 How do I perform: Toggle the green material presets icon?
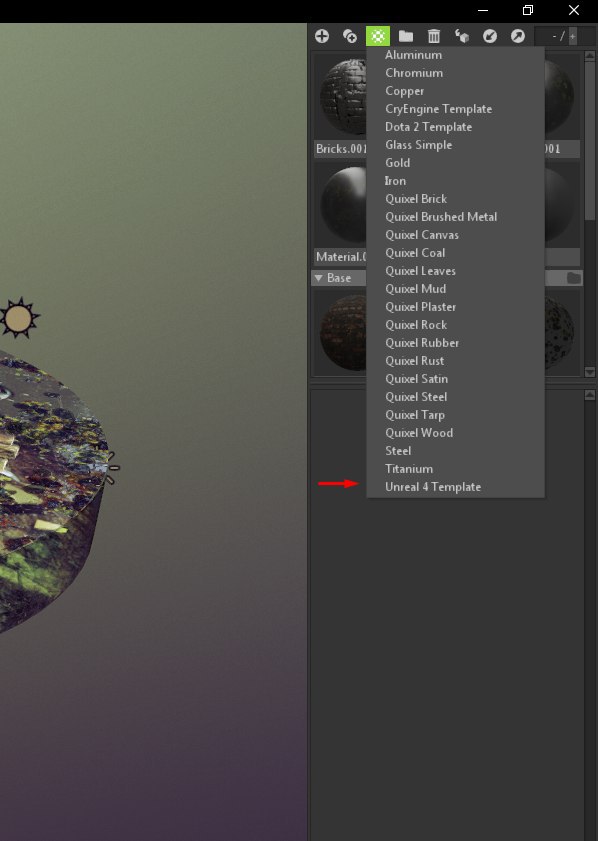(x=378, y=36)
